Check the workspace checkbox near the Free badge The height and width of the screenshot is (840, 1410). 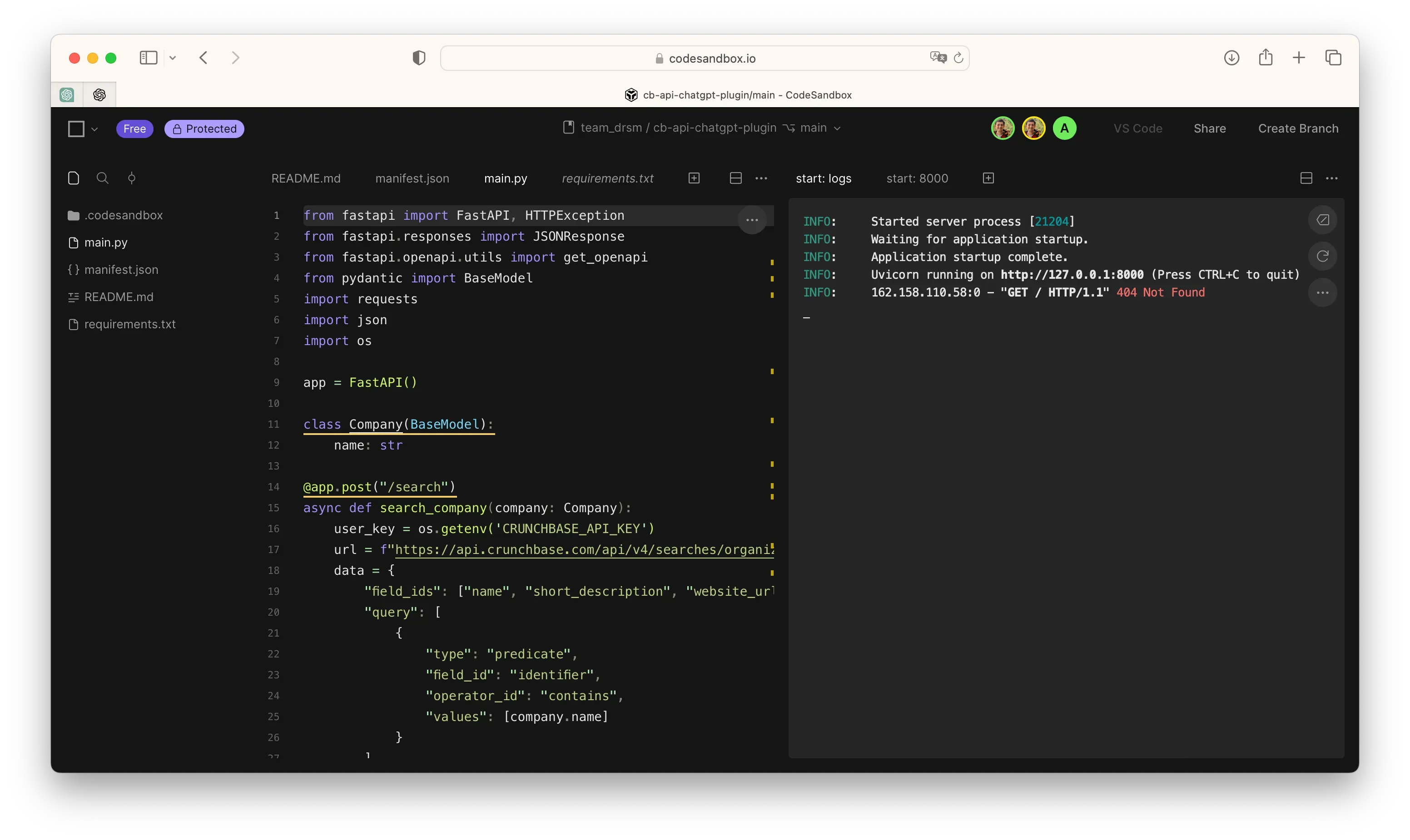point(77,128)
